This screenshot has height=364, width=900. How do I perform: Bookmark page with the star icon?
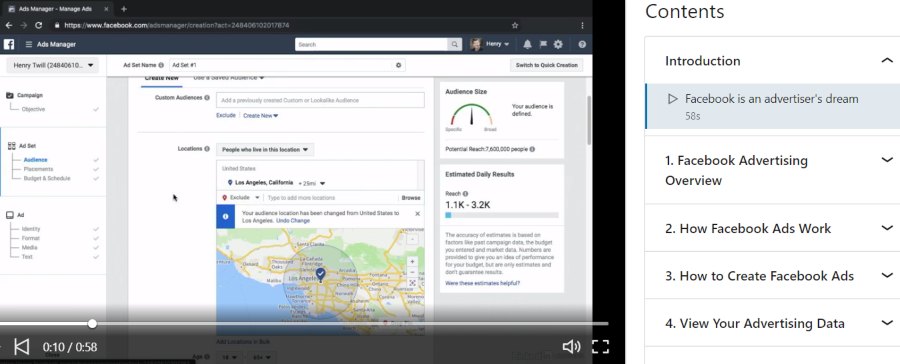coord(515,25)
